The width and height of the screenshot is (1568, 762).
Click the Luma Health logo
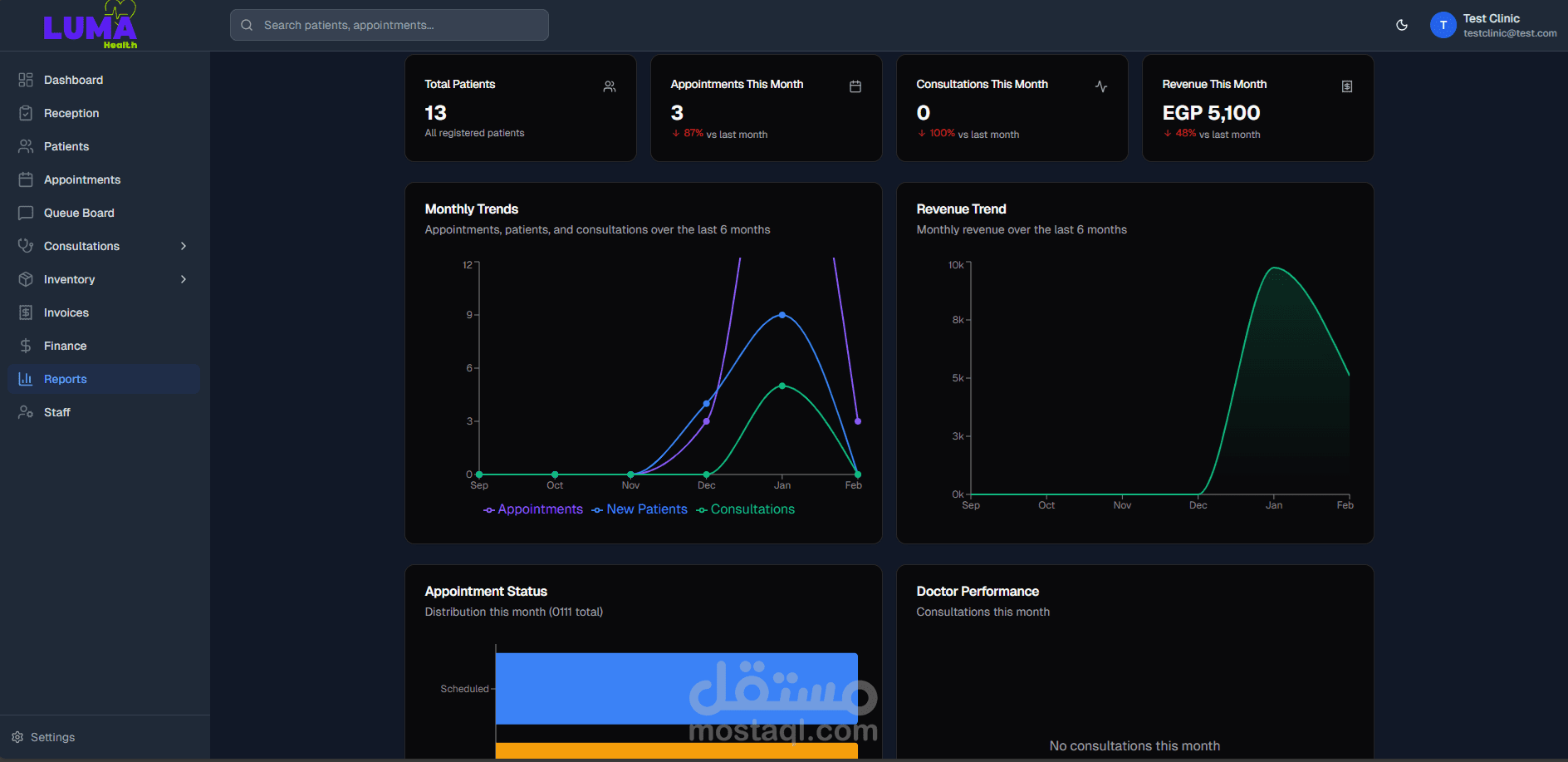[91, 25]
